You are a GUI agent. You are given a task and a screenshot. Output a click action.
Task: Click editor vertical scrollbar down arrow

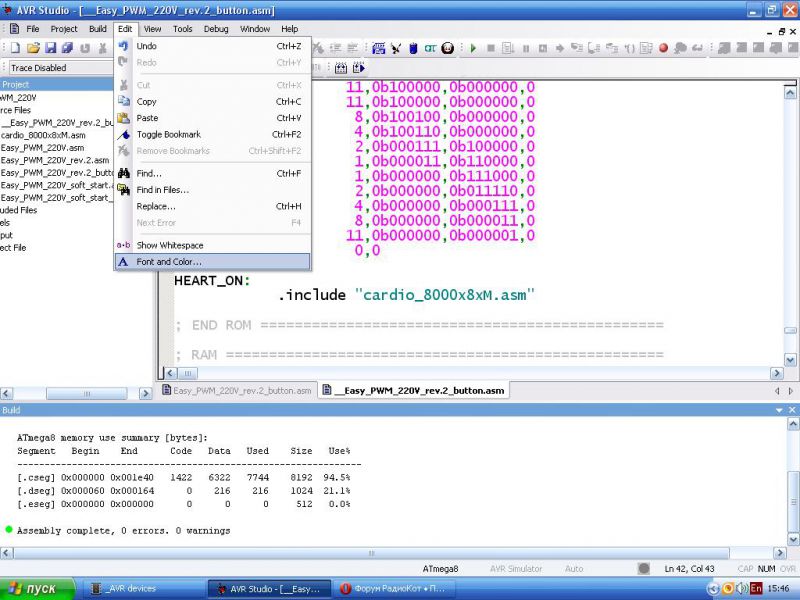(x=790, y=360)
